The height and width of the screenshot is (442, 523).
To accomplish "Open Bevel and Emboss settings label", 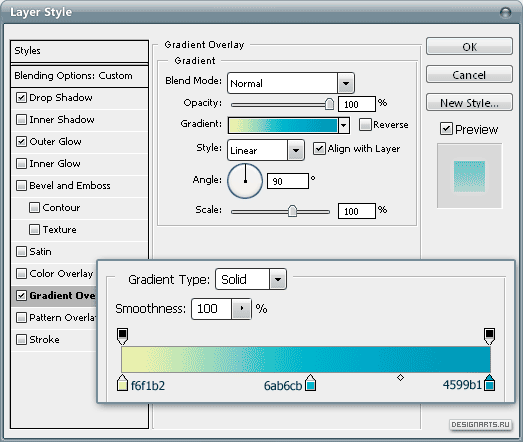I will point(70,186).
